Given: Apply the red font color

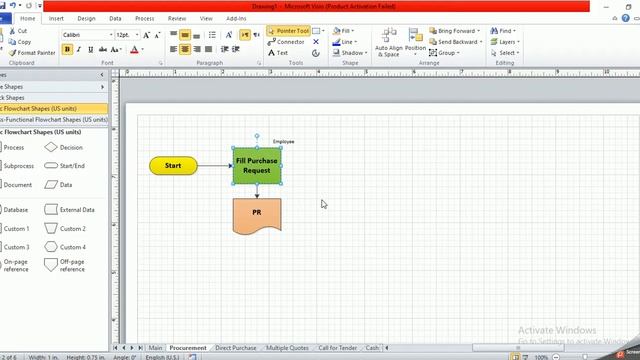Looking at the screenshot, I should [134, 49].
